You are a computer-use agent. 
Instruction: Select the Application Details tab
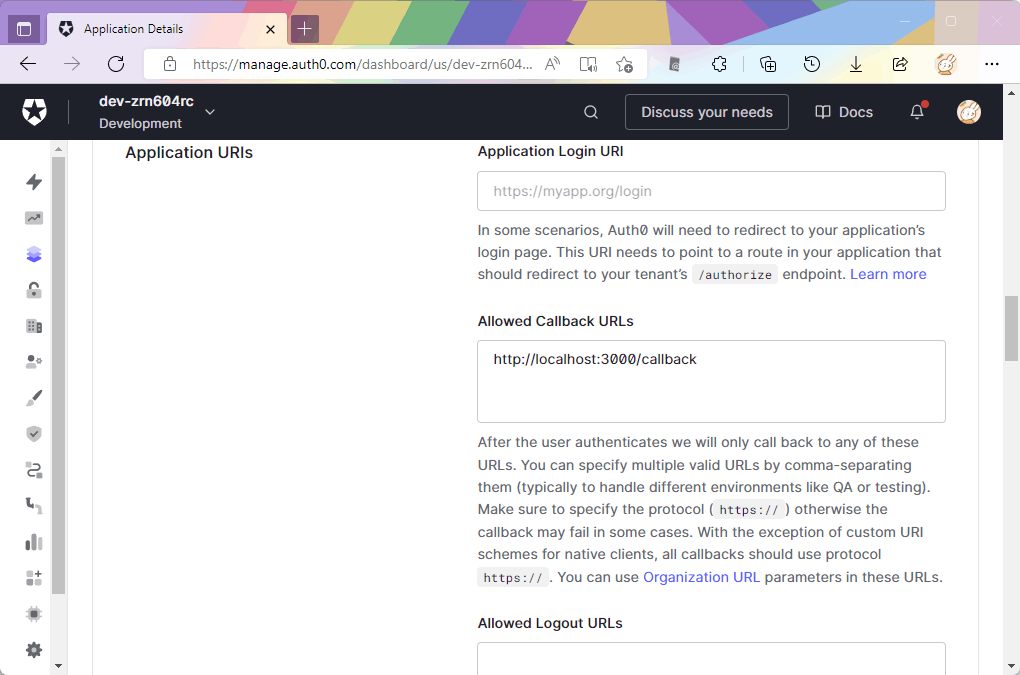pos(167,29)
